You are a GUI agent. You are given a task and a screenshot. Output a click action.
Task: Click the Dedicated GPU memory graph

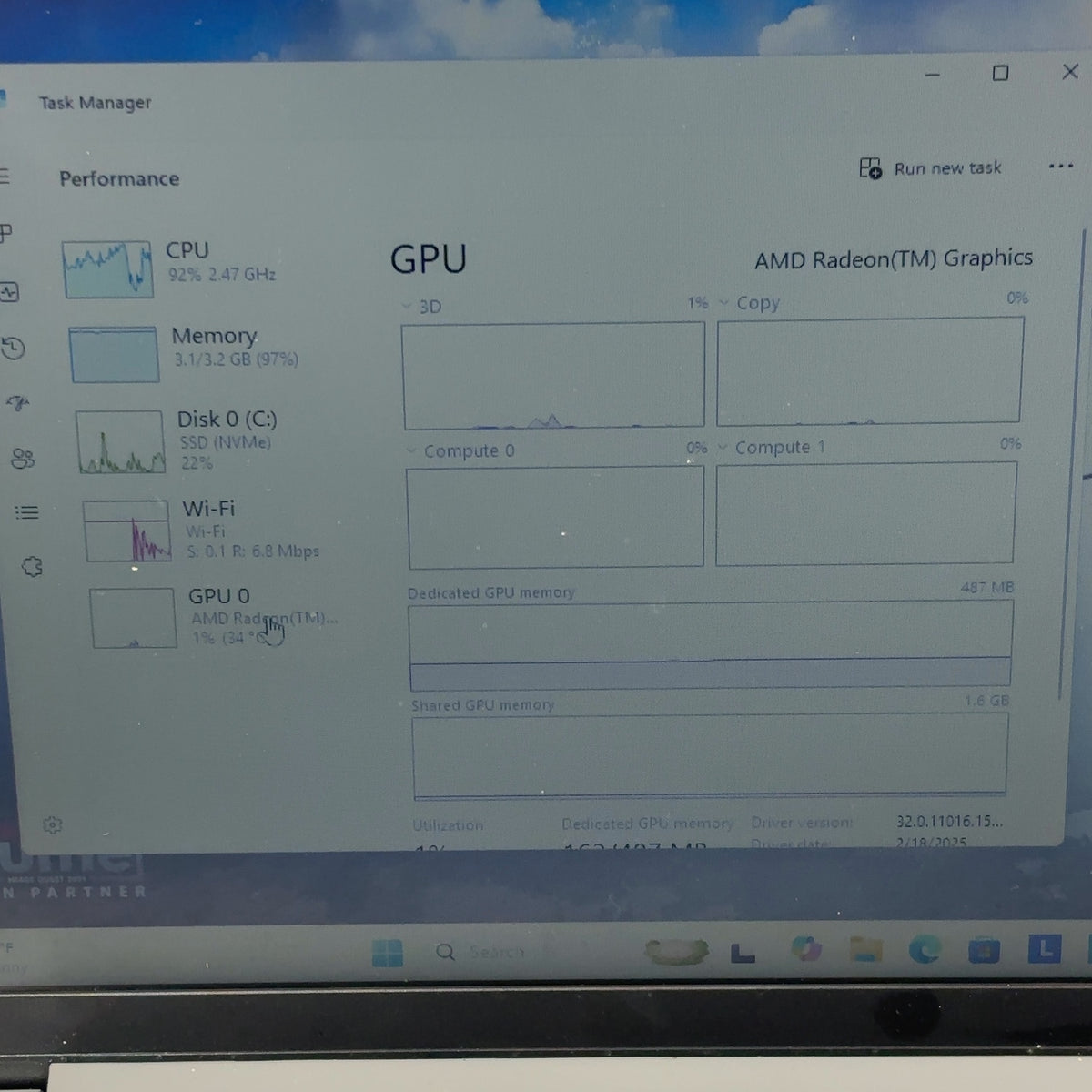pyautogui.click(x=711, y=645)
